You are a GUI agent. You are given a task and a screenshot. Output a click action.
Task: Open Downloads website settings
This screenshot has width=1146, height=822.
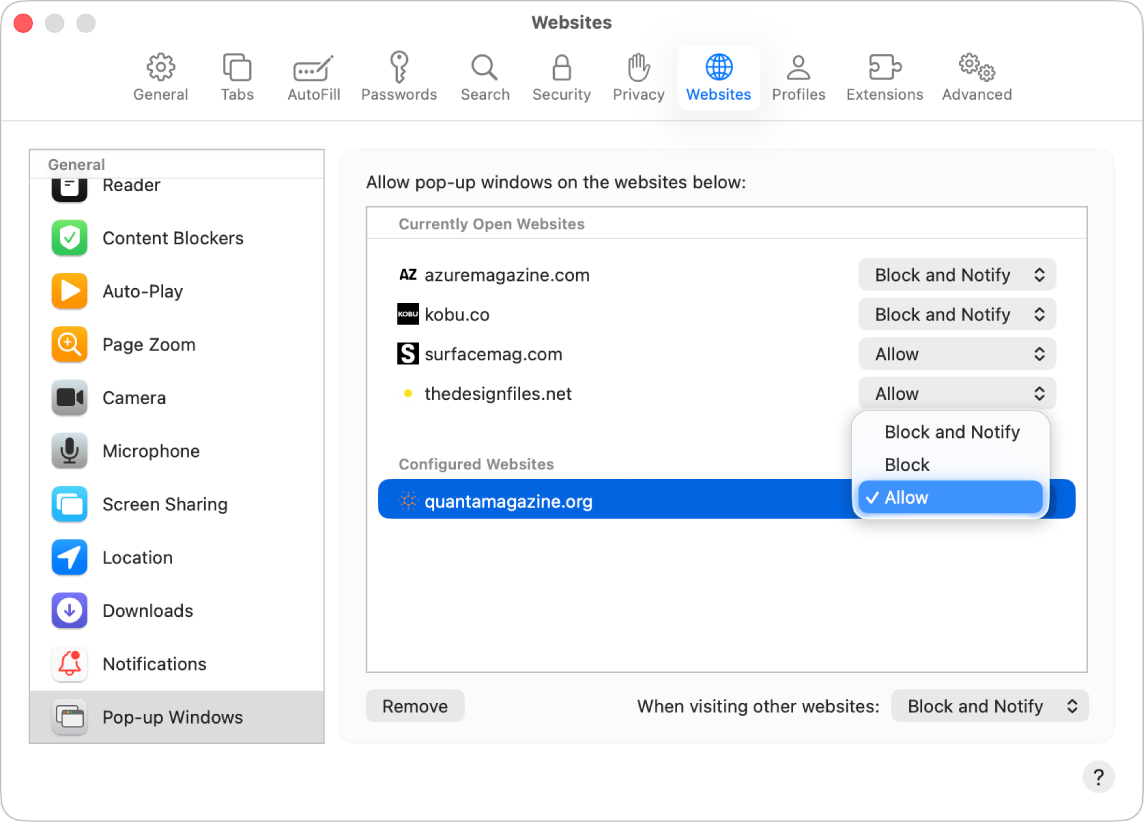point(148,611)
